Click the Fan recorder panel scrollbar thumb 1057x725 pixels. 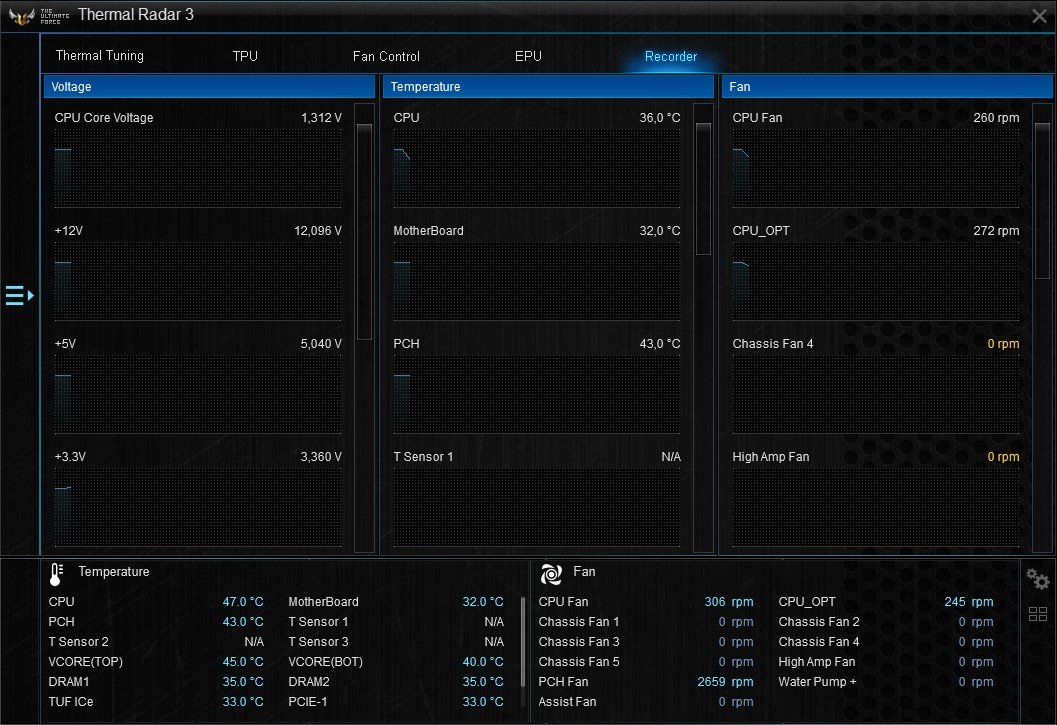click(x=1042, y=200)
